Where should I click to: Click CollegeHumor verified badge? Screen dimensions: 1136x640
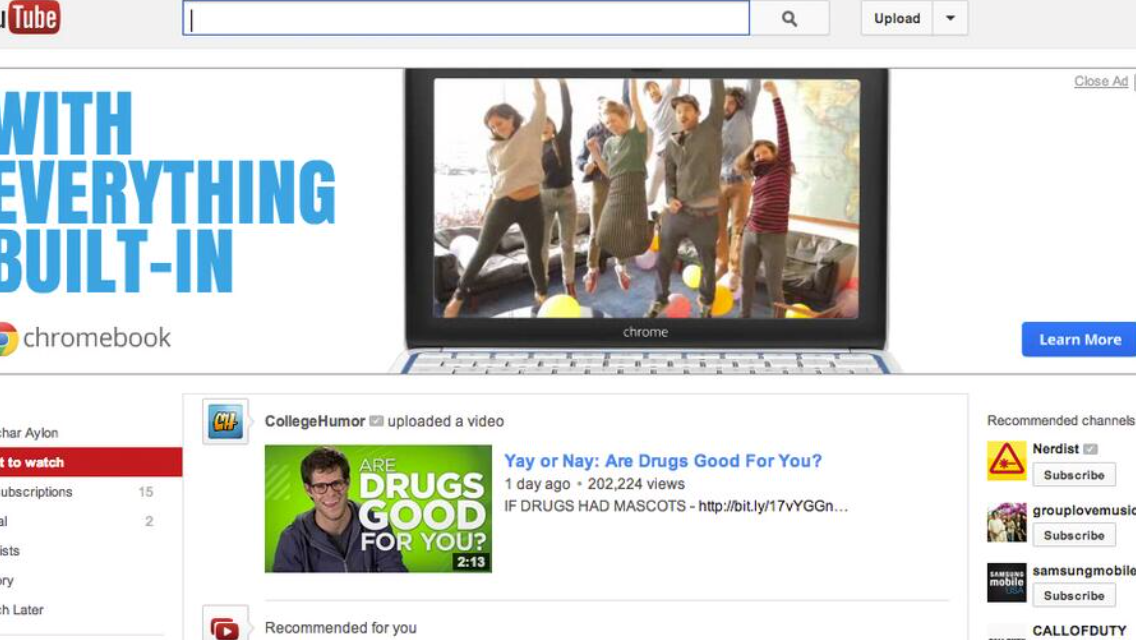(x=376, y=421)
